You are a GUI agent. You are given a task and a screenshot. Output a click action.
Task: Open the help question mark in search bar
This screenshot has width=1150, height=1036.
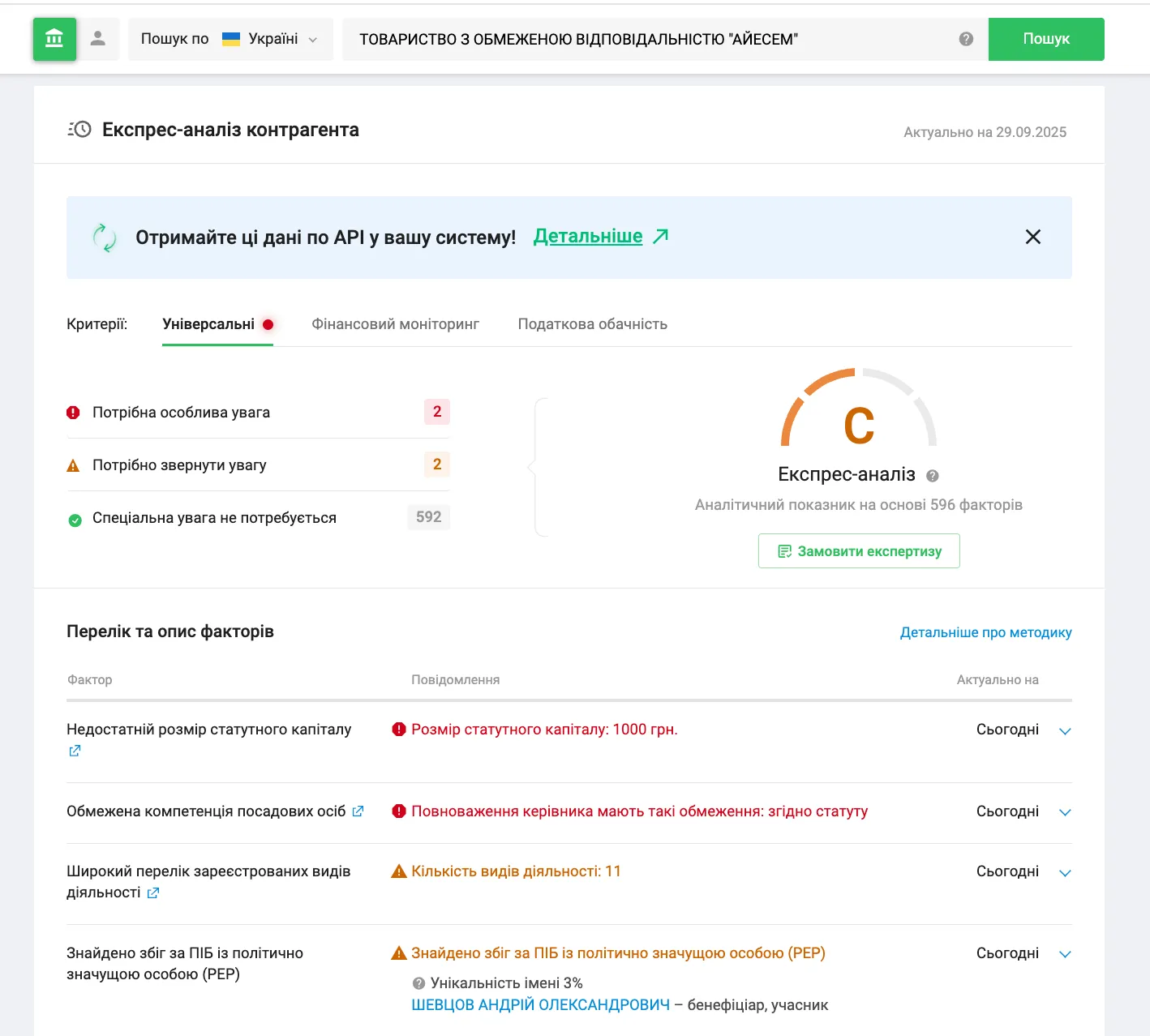pos(964,38)
